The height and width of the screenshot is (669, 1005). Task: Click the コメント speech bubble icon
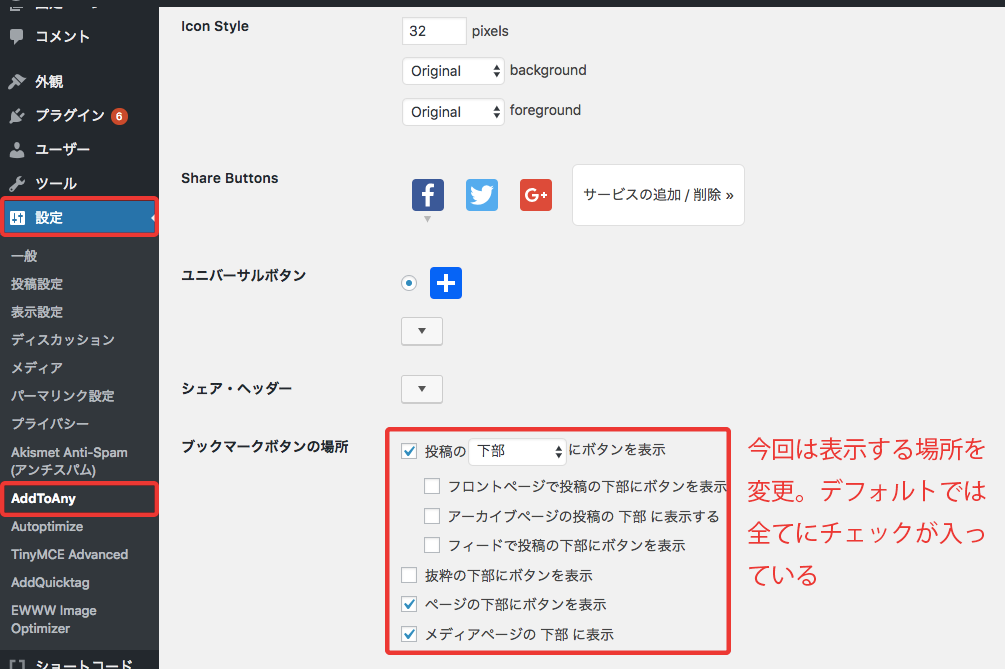(x=17, y=37)
